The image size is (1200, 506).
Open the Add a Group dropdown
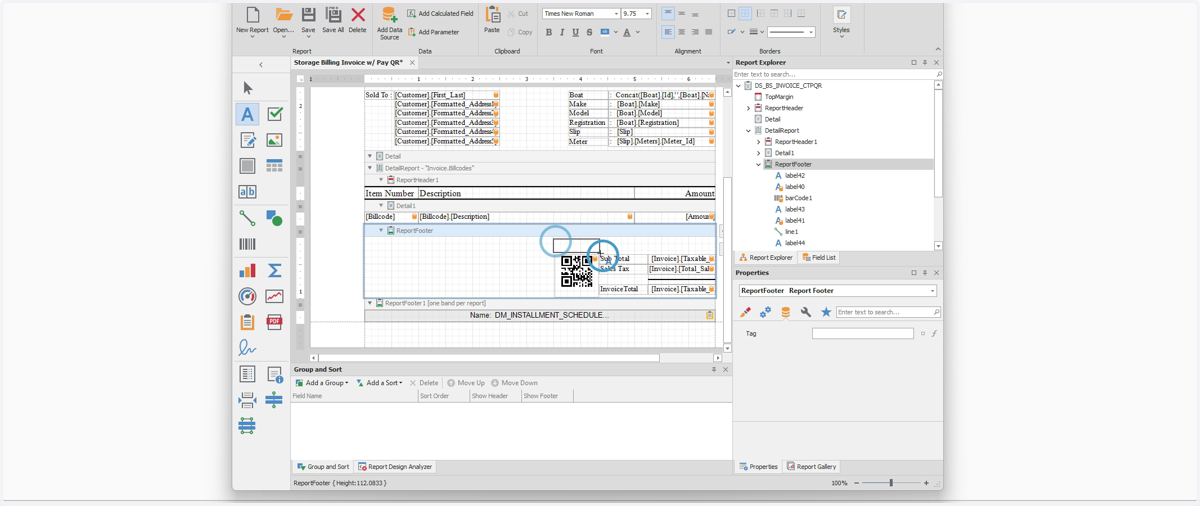pyautogui.click(x=321, y=383)
